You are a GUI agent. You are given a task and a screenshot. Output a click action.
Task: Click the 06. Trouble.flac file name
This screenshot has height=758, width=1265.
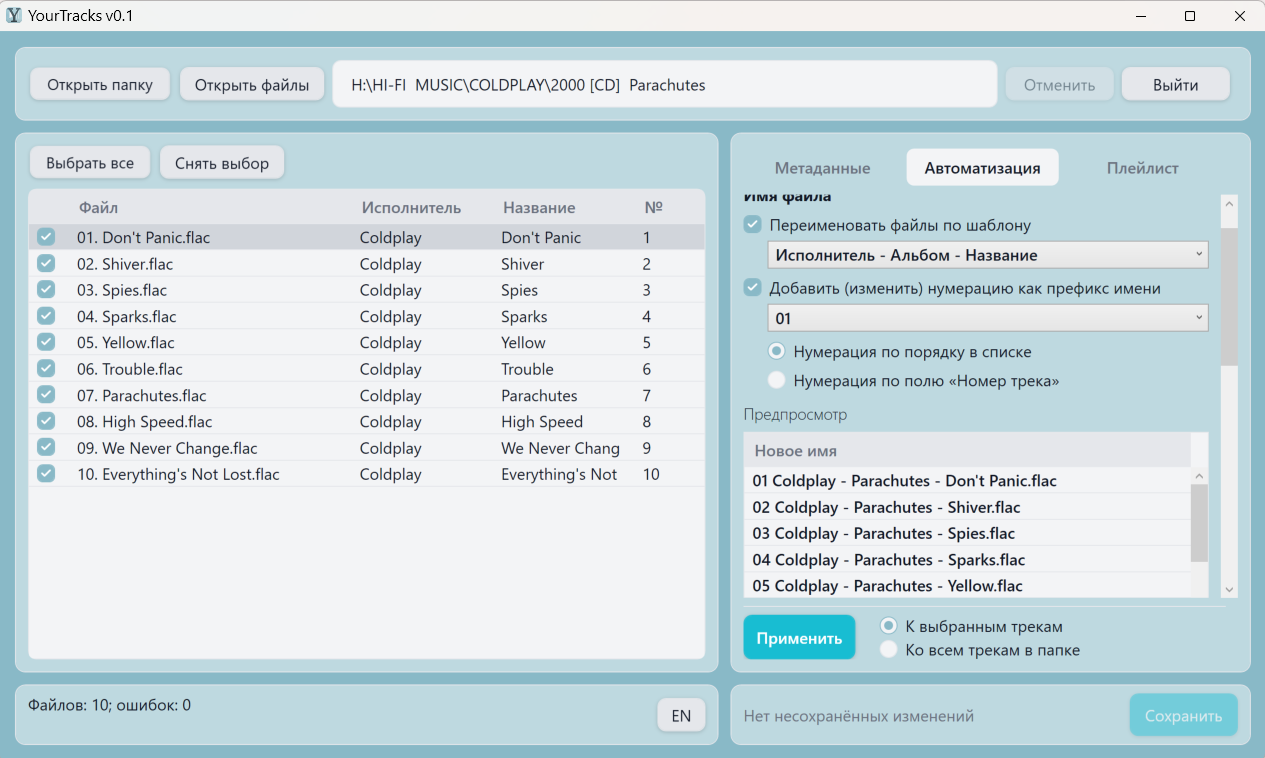point(130,369)
